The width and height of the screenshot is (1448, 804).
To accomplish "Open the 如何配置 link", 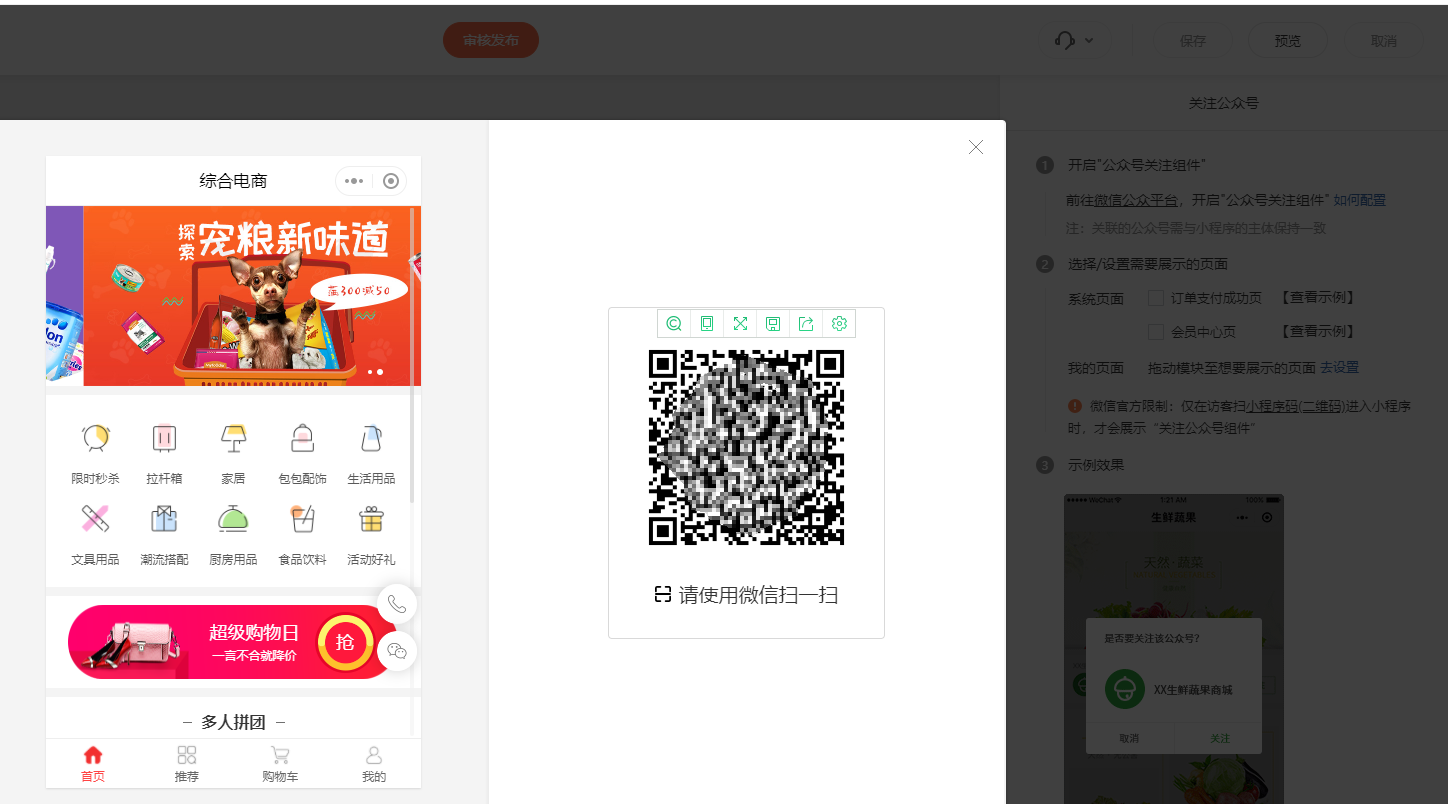I will click(x=1360, y=200).
